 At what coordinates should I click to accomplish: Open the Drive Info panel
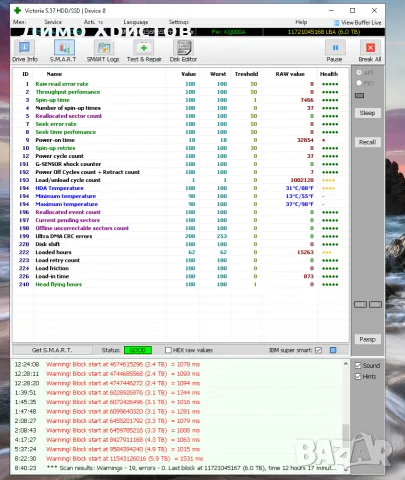pos(24,51)
